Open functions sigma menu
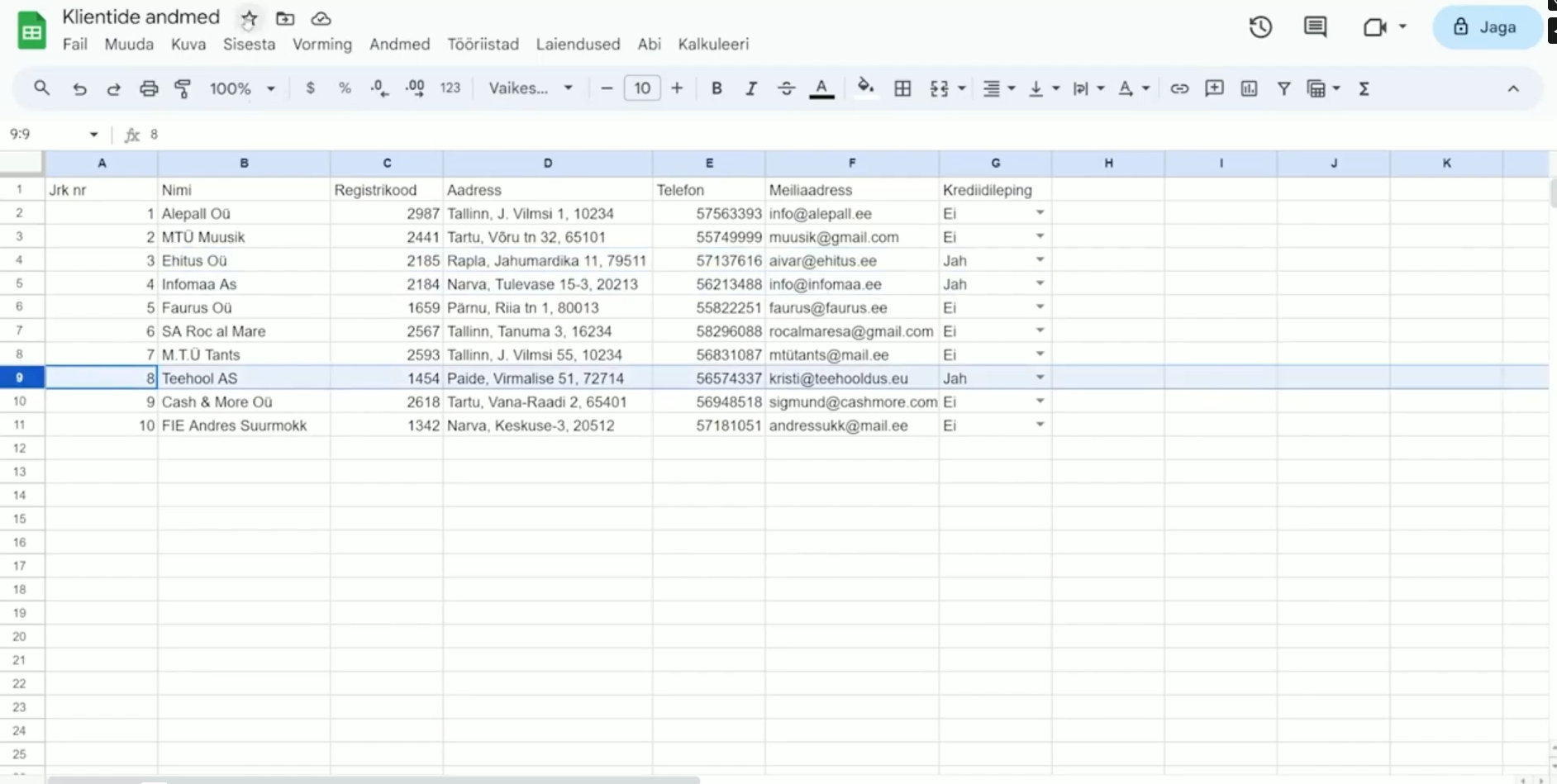Image resolution: width=1557 pixels, height=784 pixels. [1364, 88]
